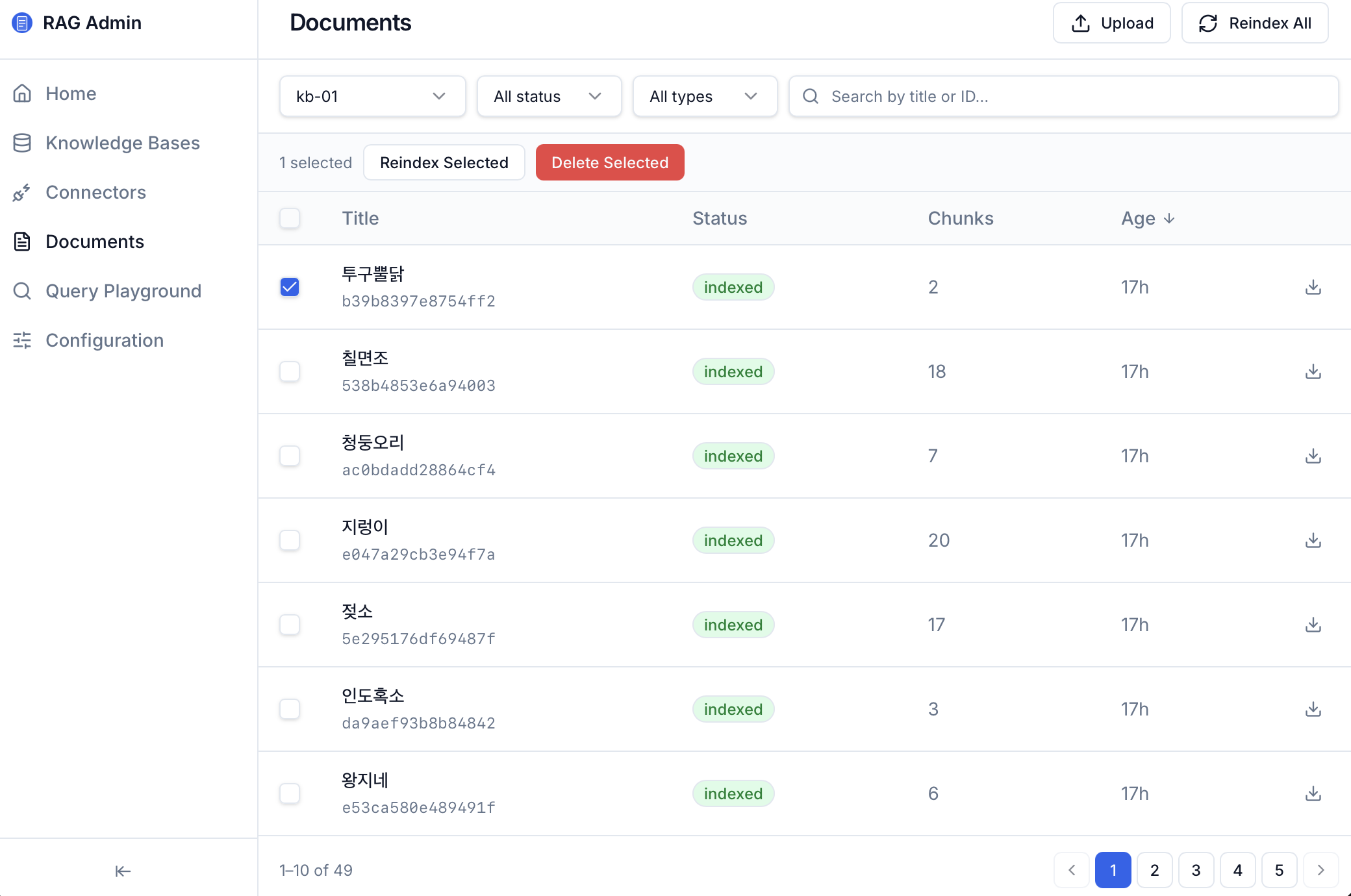Viewport: 1351px width, 896px height.
Task: Click the title 인도혹소
Action: [373, 695]
